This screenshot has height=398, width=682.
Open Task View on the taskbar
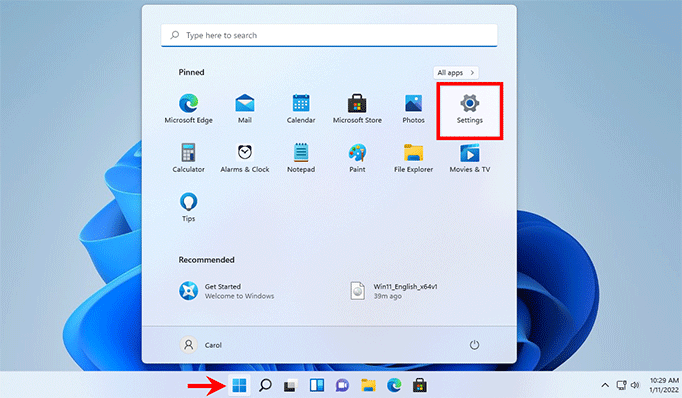coord(291,385)
